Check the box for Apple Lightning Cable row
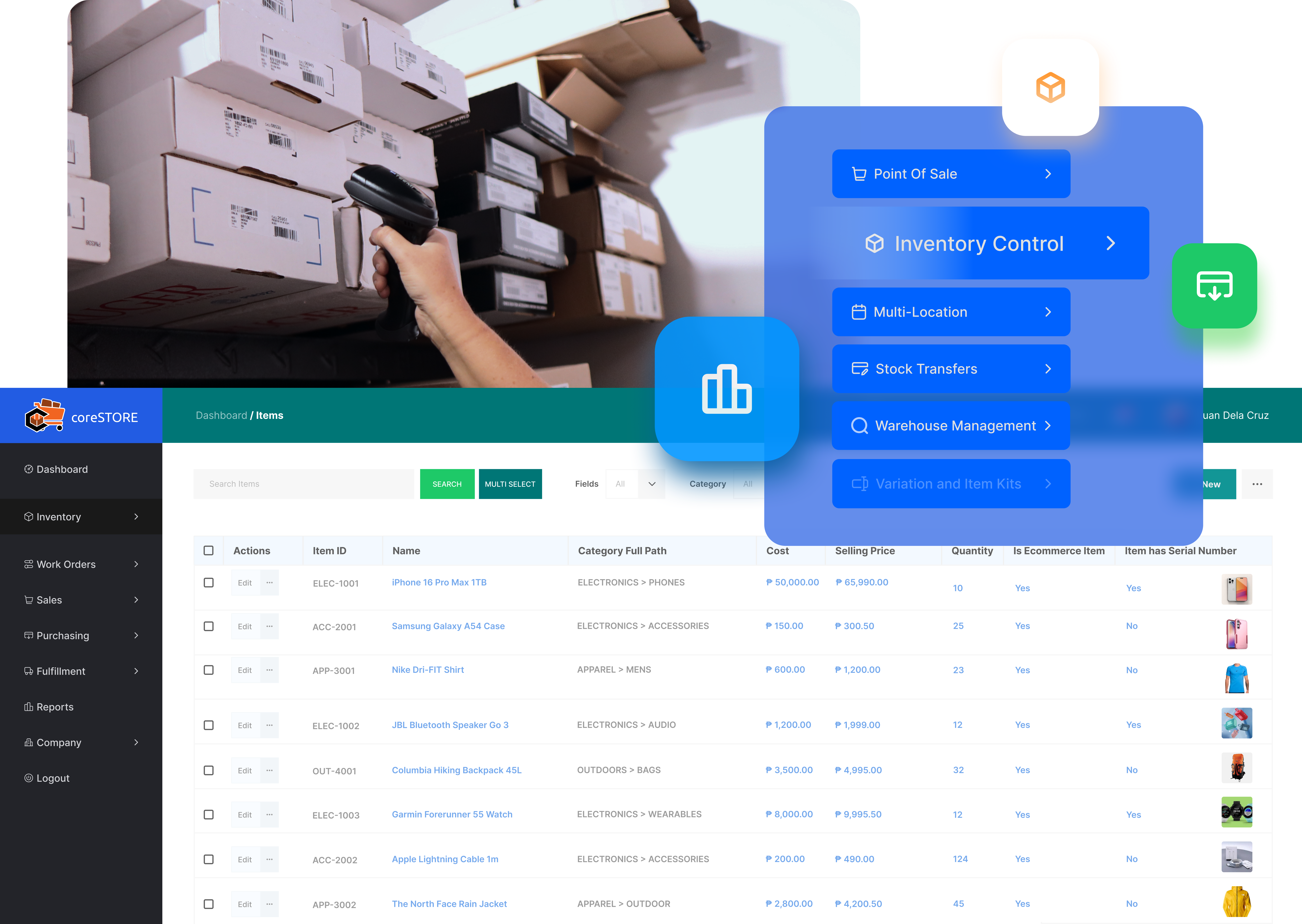 pos(209,859)
